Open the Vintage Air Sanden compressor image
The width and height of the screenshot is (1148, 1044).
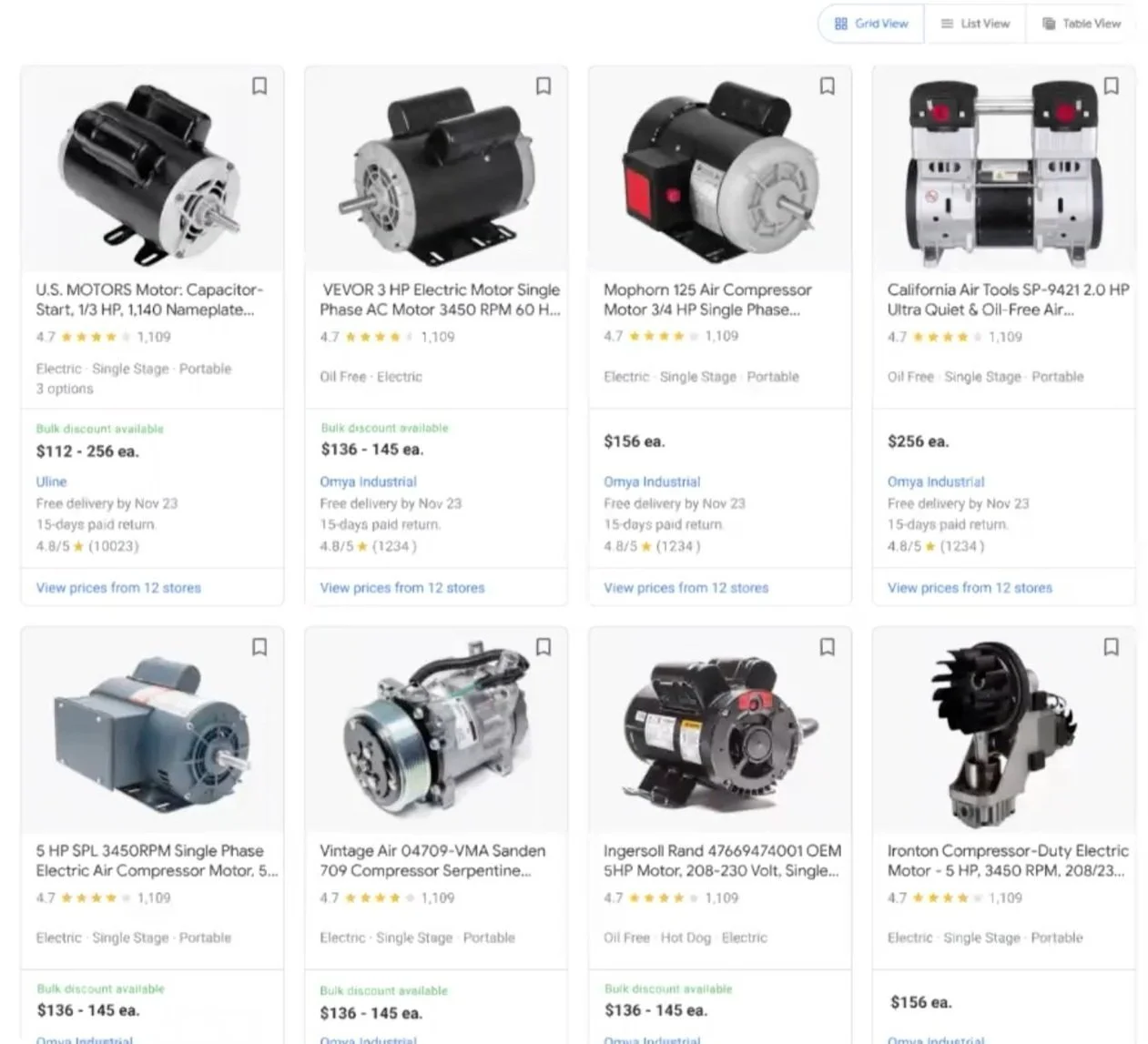pyautogui.click(x=436, y=729)
